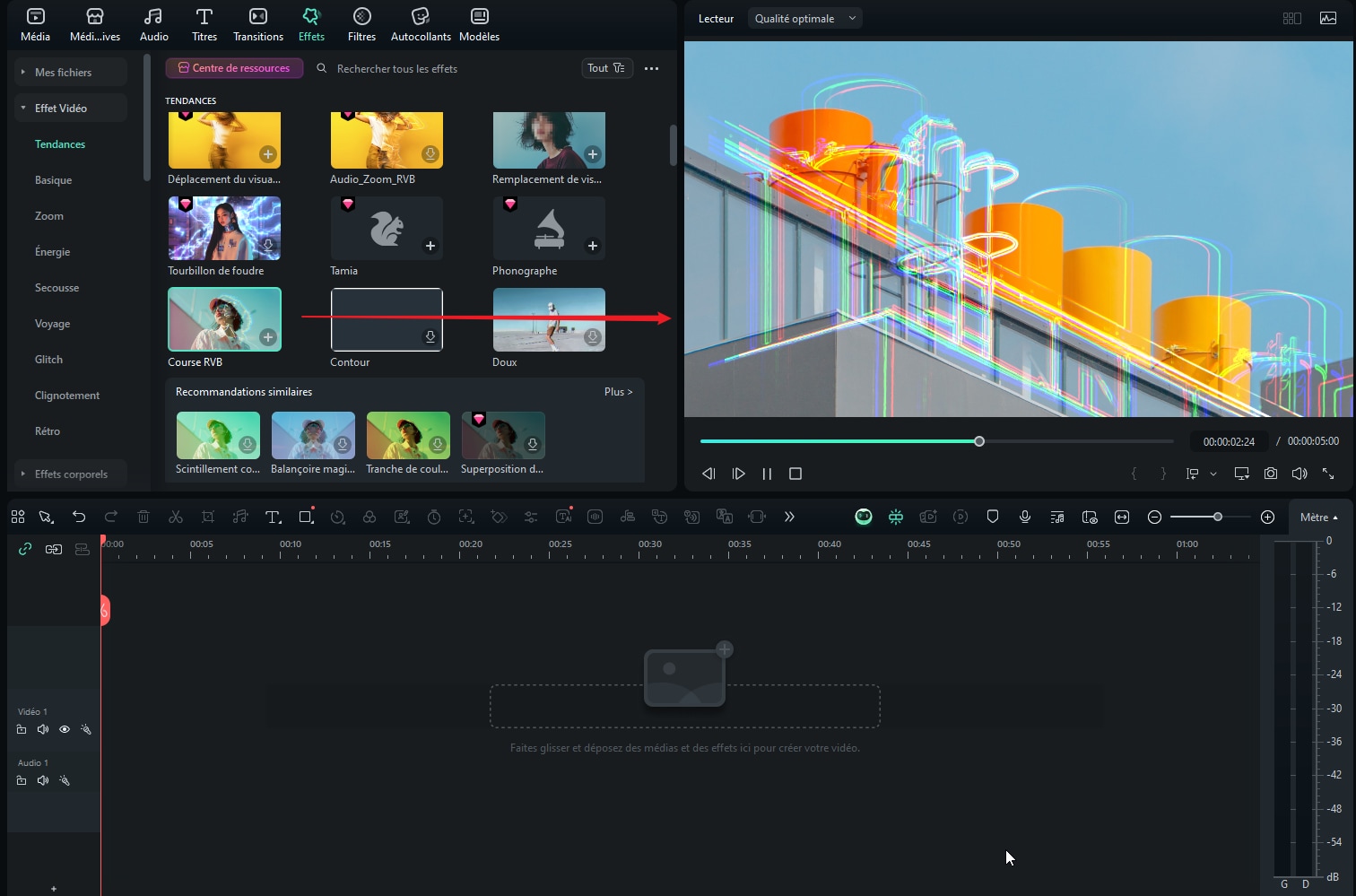The height and width of the screenshot is (896, 1356).
Task: Undo the last action
Action: point(79,517)
